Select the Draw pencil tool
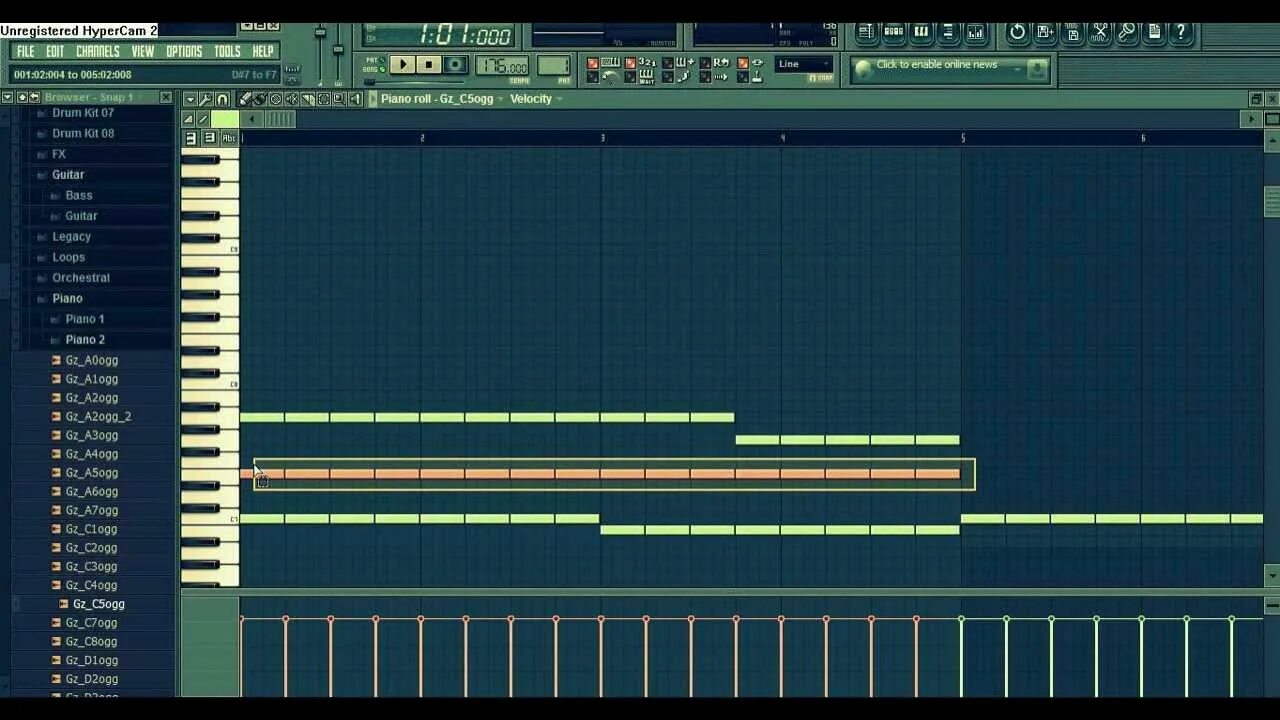 245,99
